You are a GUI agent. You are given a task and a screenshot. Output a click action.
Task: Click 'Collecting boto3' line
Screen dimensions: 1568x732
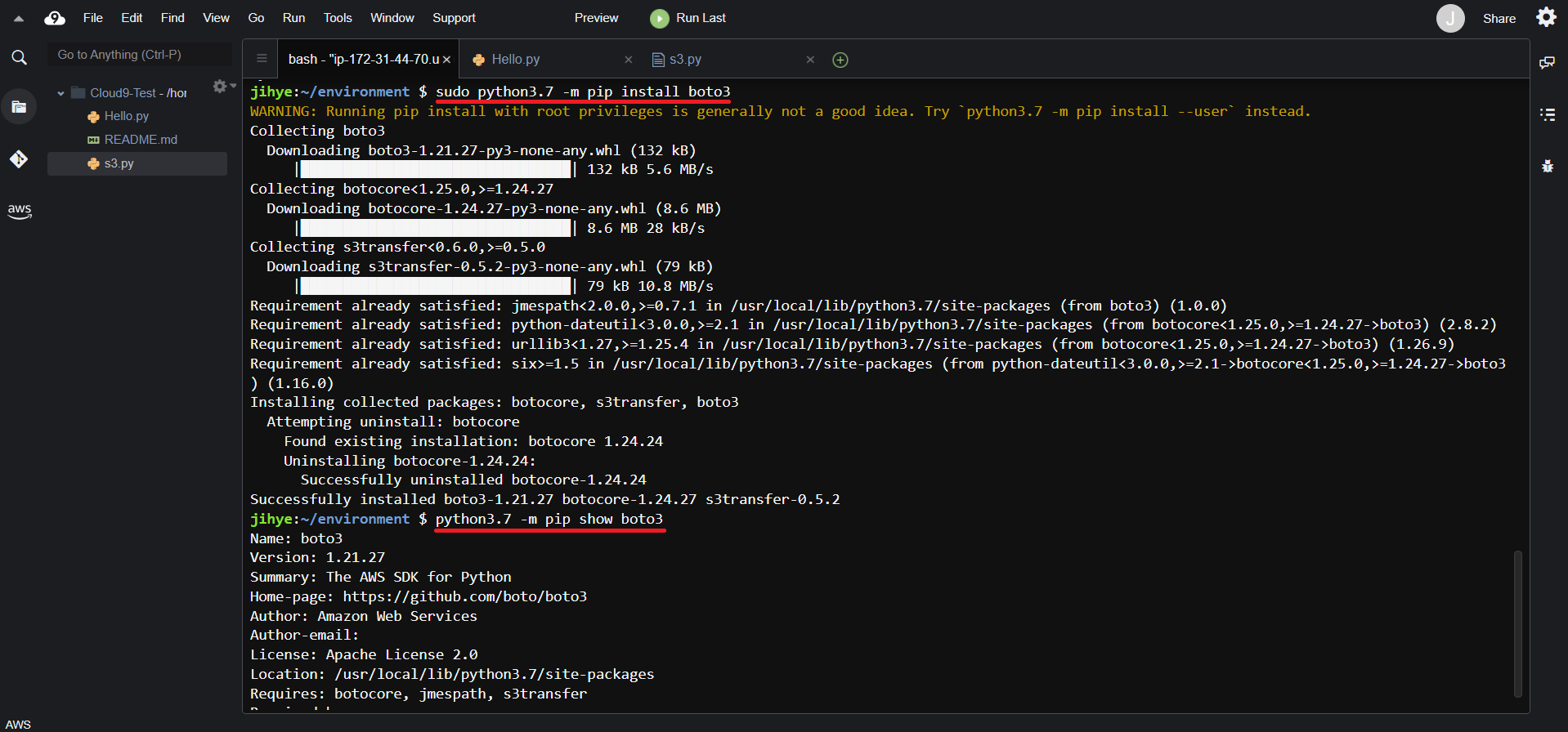(x=317, y=131)
